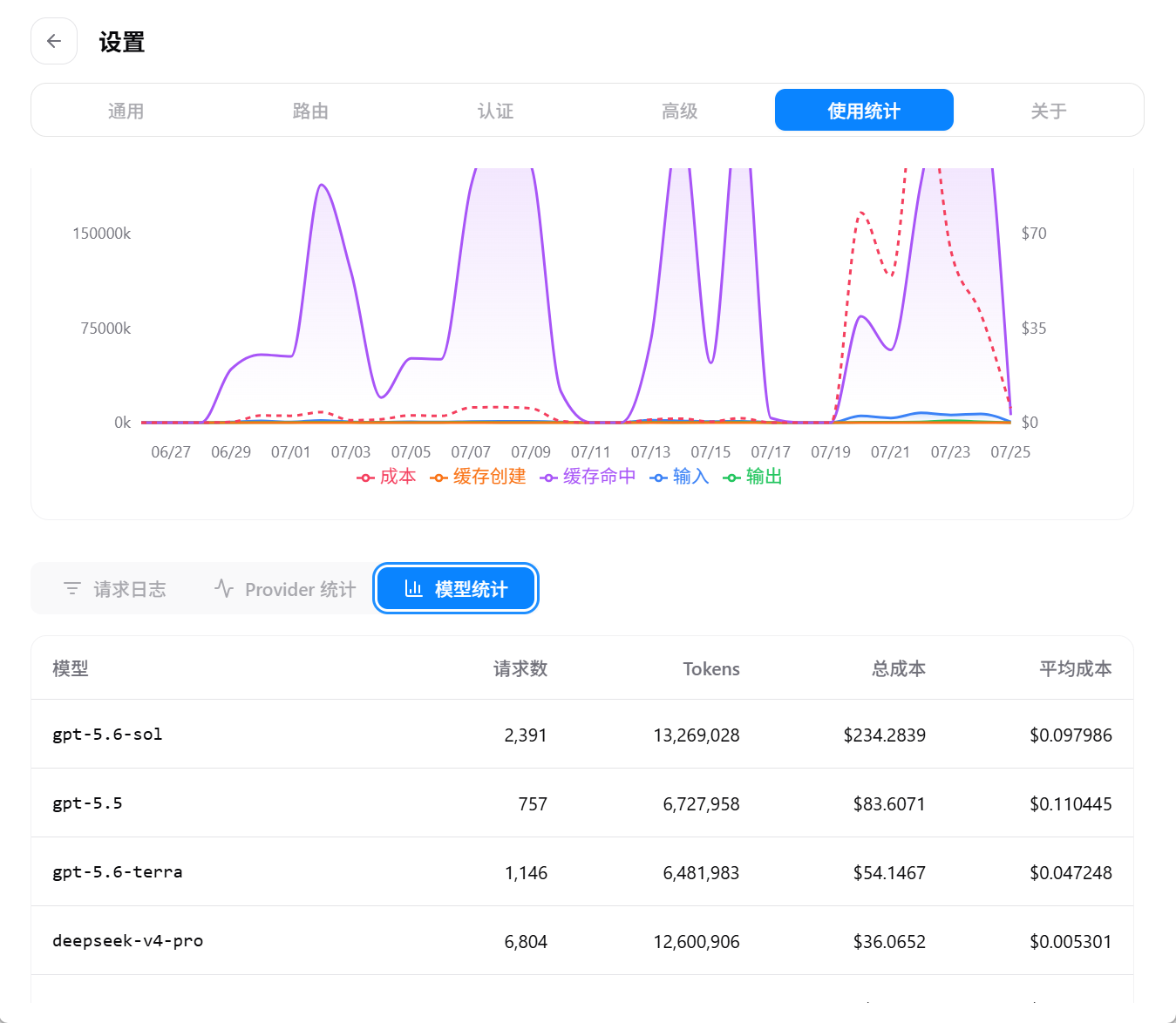Click the $36.0652 total cost

pyautogui.click(x=889, y=941)
